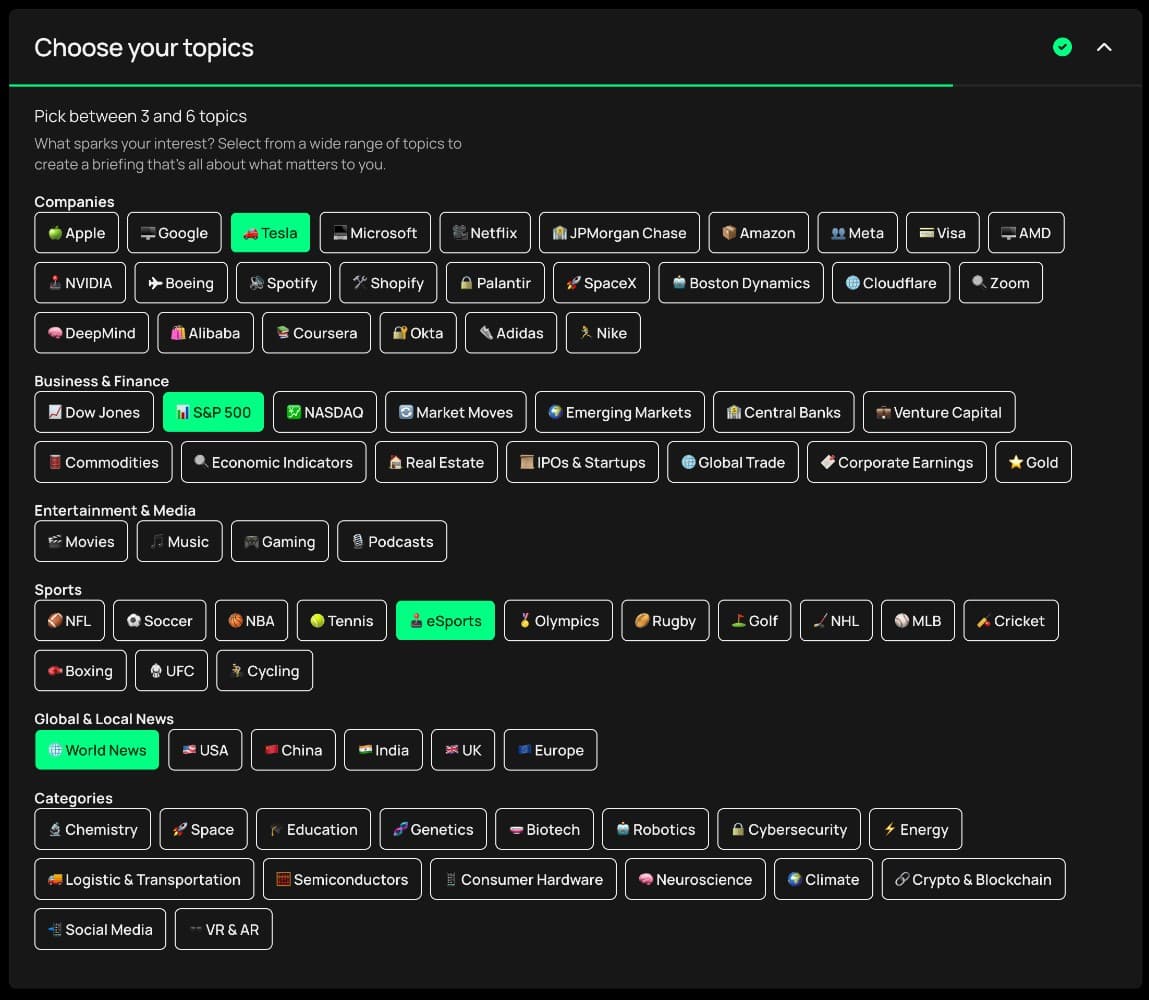The height and width of the screenshot is (1000, 1149).
Task: Choose the Crypto & Blockchain topic
Action: click(x=973, y=879)
